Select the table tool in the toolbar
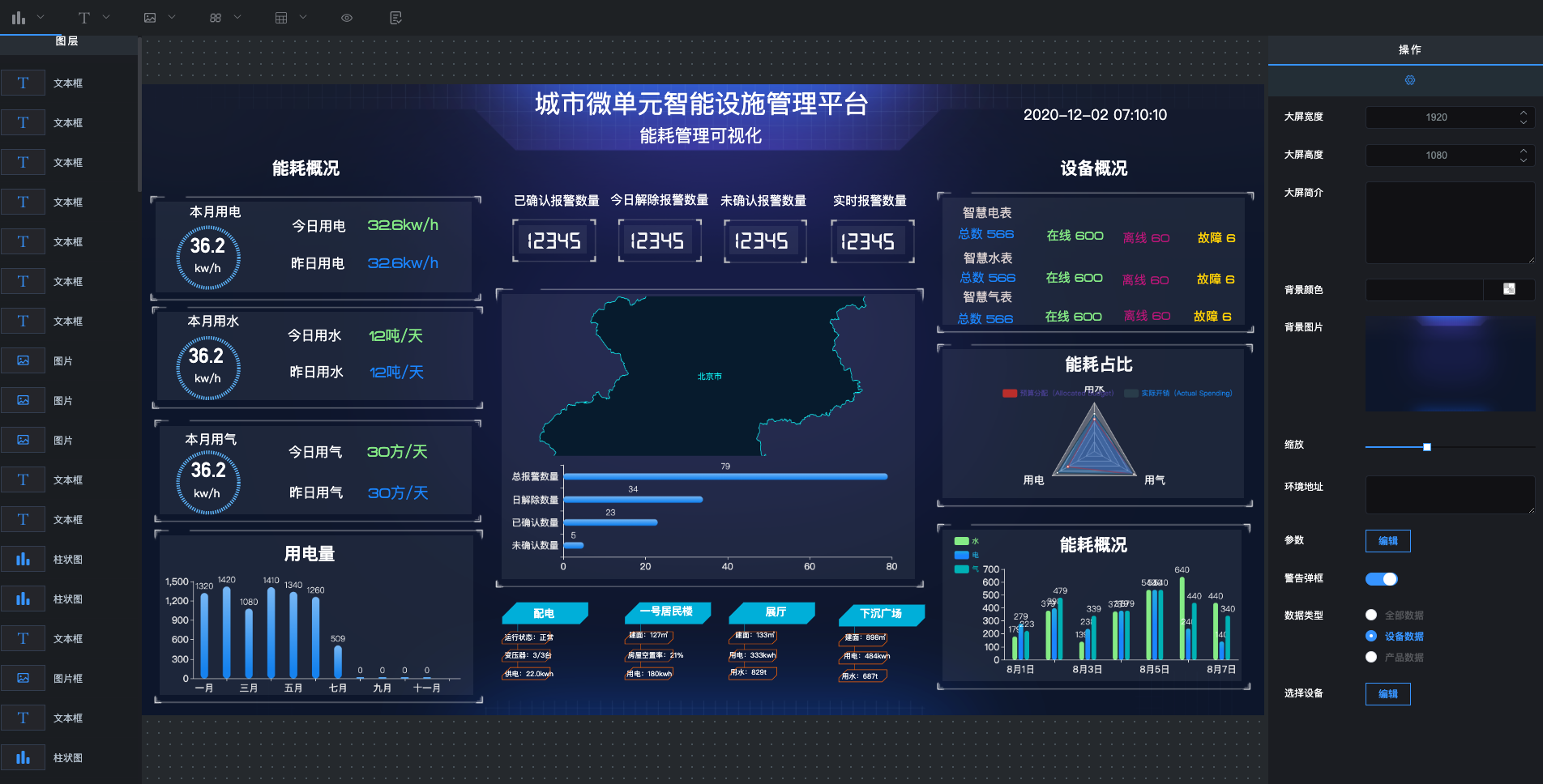The width and height of the screenshot is (1543, 784). [x=281, y=16]
